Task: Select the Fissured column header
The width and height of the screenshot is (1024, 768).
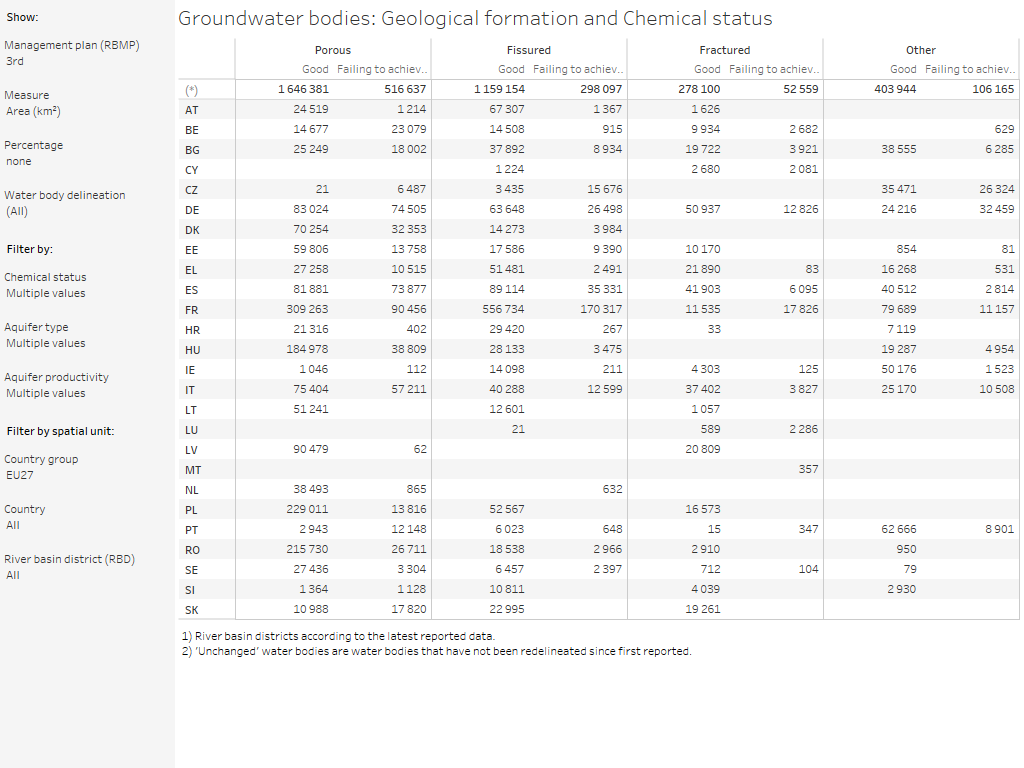Action: click(528, 50)
